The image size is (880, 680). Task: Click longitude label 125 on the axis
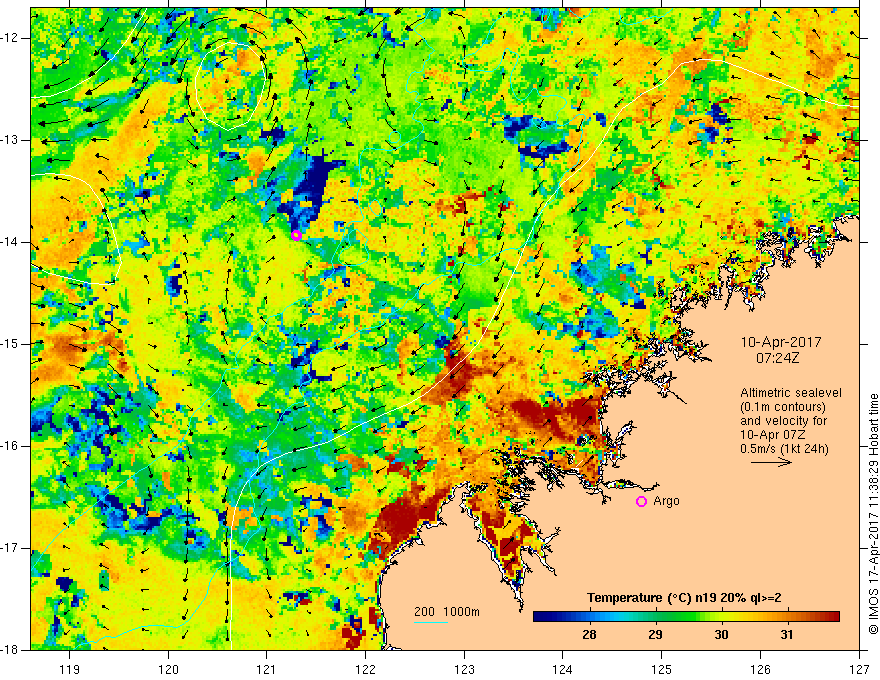pos(662,669)
